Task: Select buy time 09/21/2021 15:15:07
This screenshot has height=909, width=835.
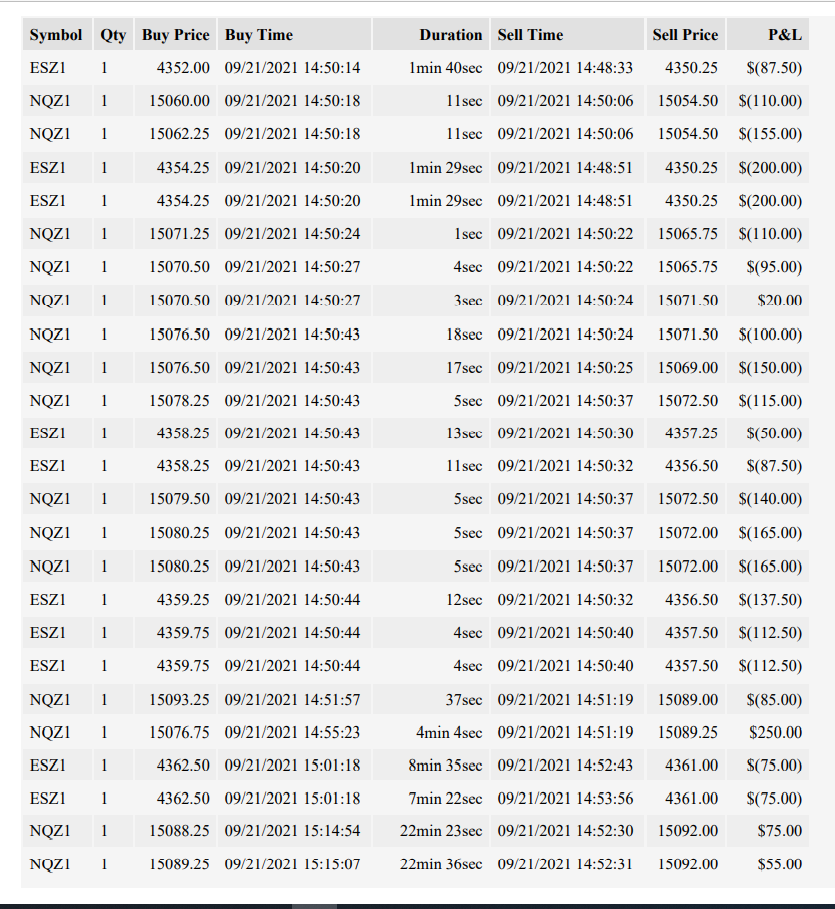Action: pyautogui.click(x=295, y=864)
